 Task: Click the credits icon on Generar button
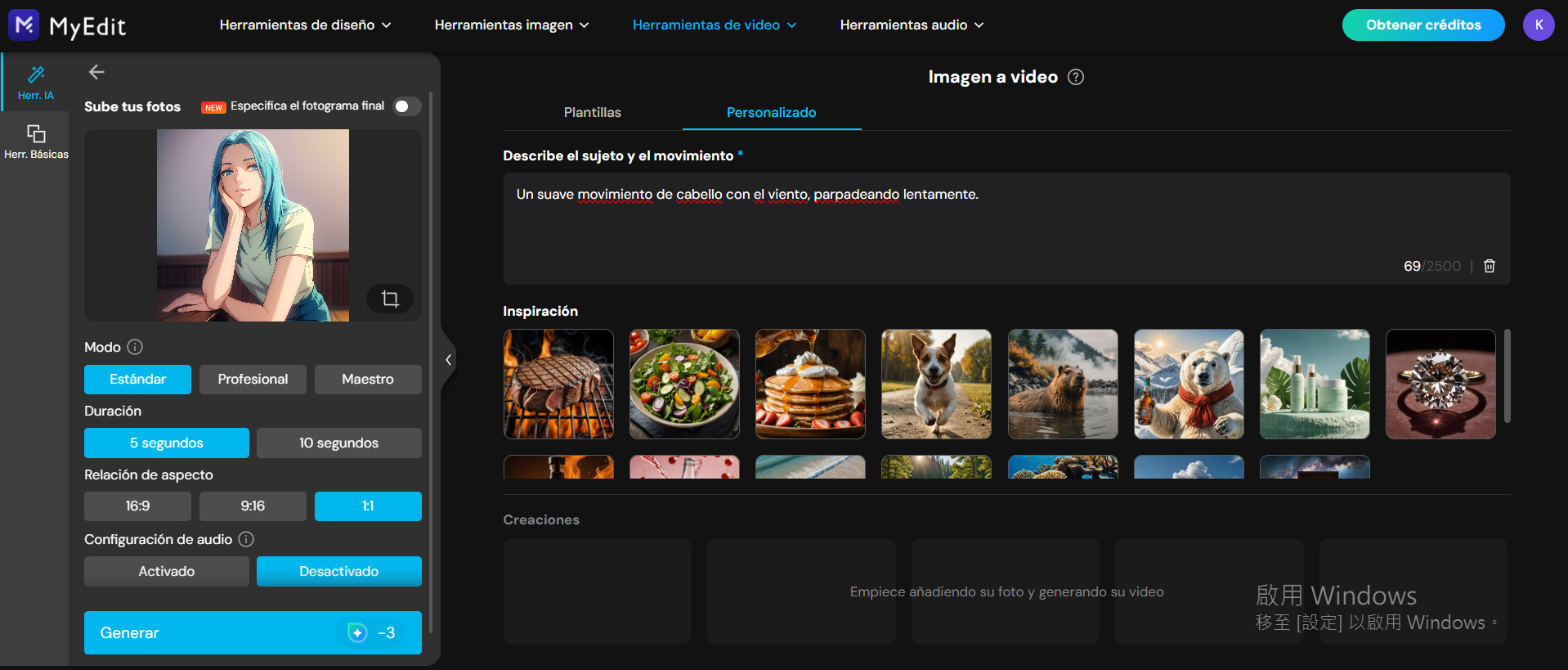coord(357,632)
